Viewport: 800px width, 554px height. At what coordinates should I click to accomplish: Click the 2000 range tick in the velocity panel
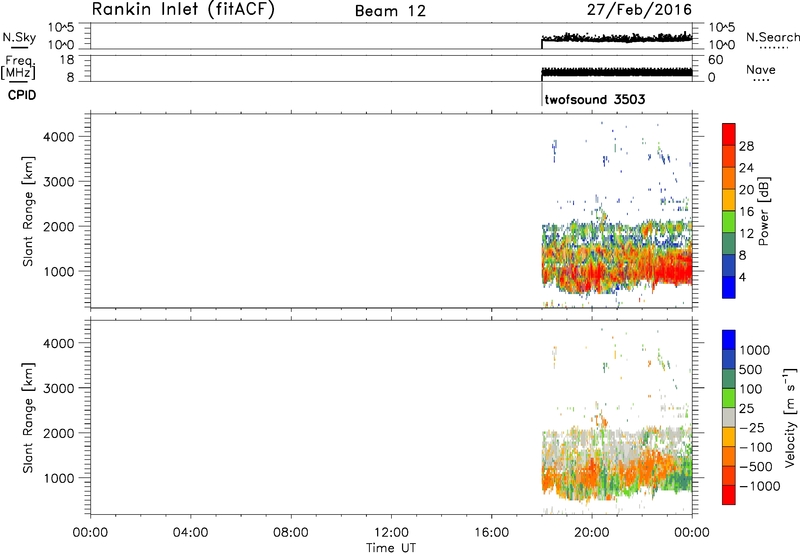coord(59,433)
